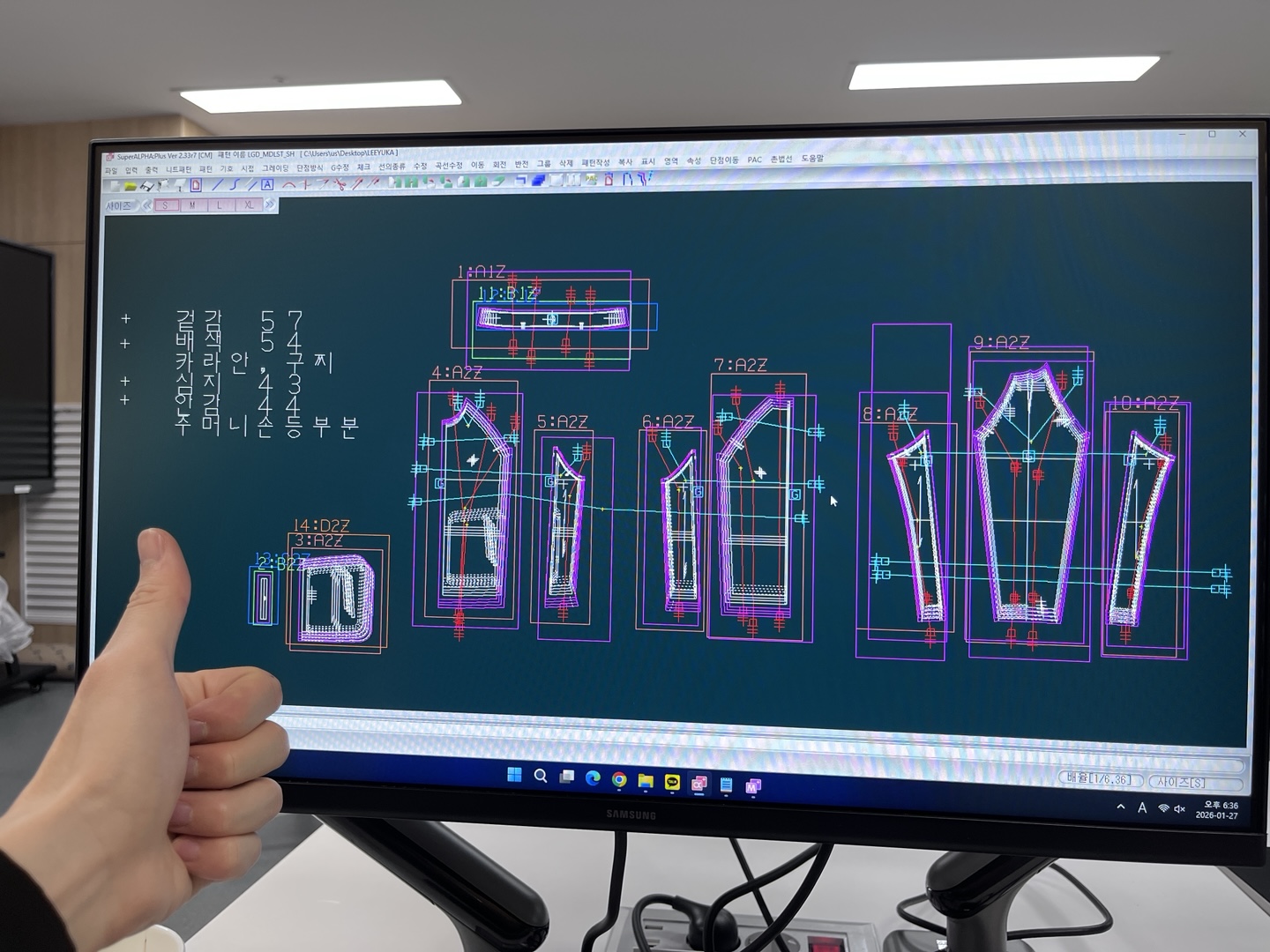Open the 그레이딩 menu

pyautogui.click(x=274, y=168)
